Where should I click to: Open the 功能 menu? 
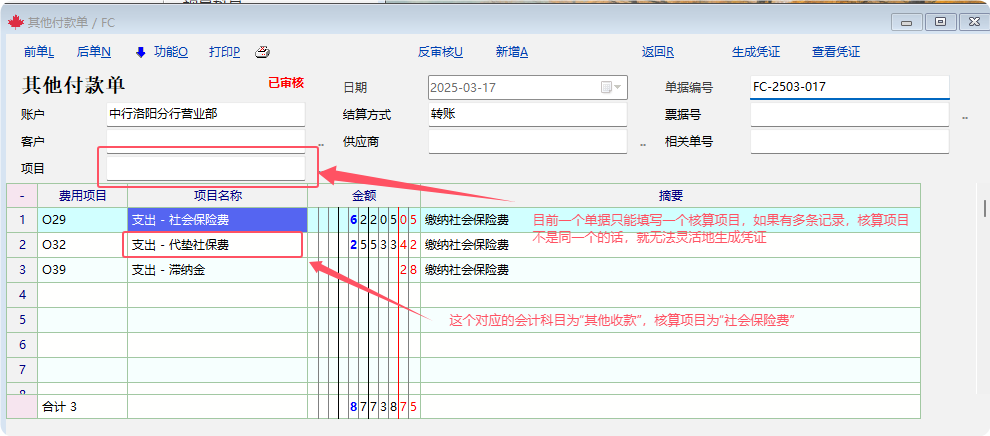tap(170, 52)
